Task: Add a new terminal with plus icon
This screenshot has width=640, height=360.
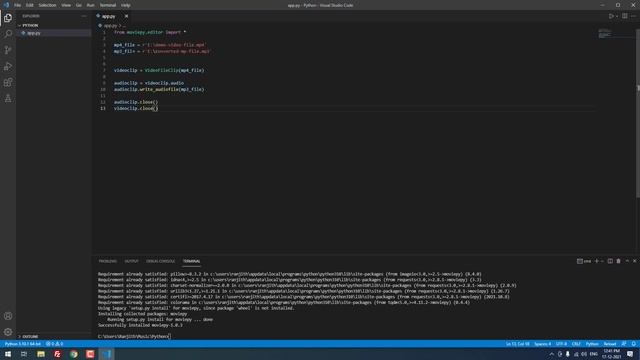Action: (x=596, y=261)
